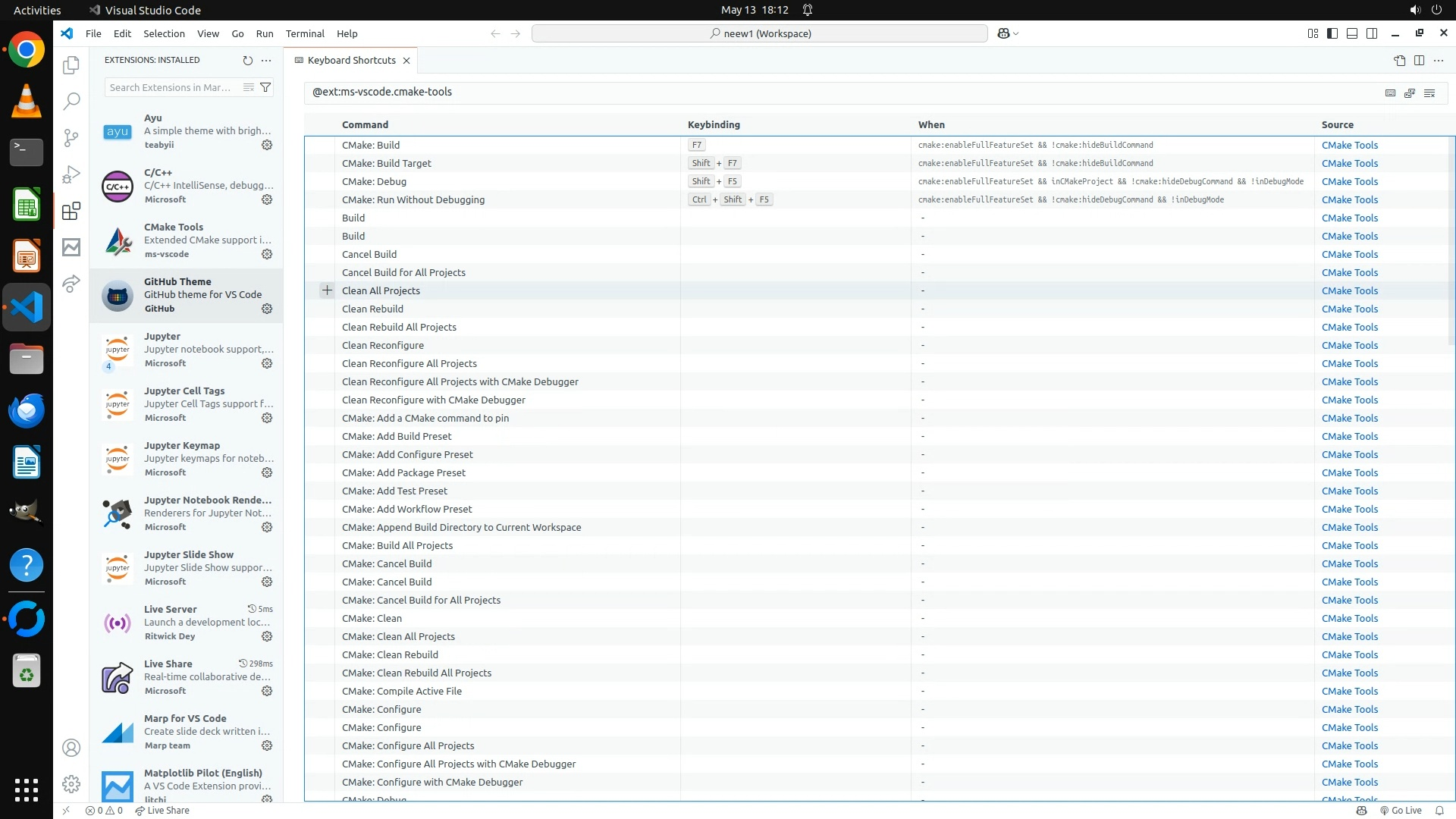Open the Run and Debug view
This screenshot has height=819, width=1456.
point(71,174)
